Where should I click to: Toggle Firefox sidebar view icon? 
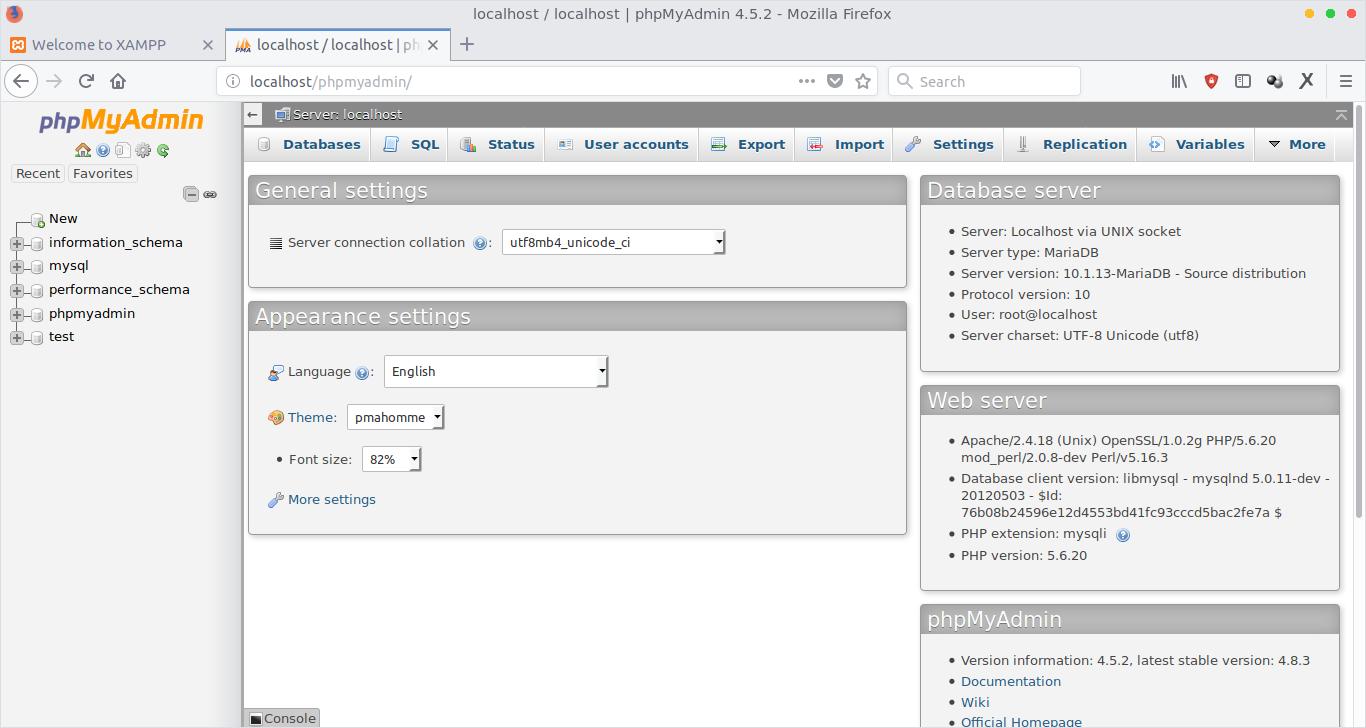[1243, 81]
